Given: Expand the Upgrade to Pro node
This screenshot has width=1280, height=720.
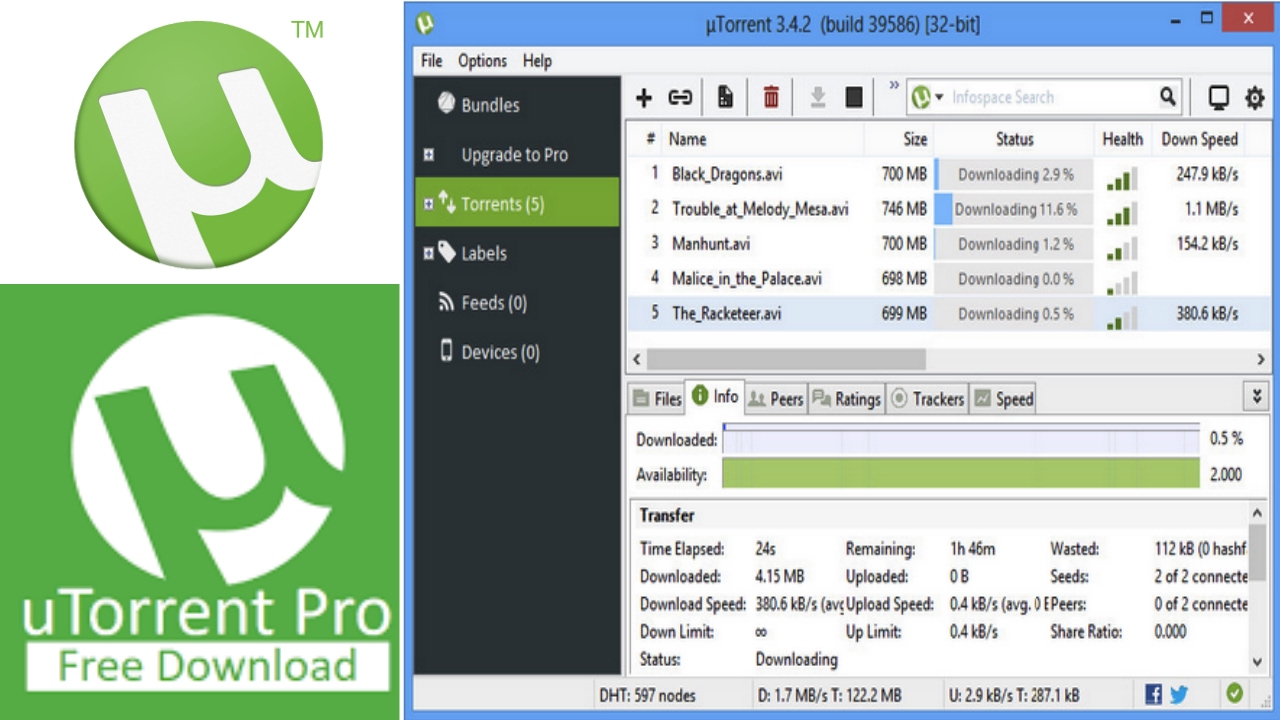Looking at the screenshot, I should 429,155.
